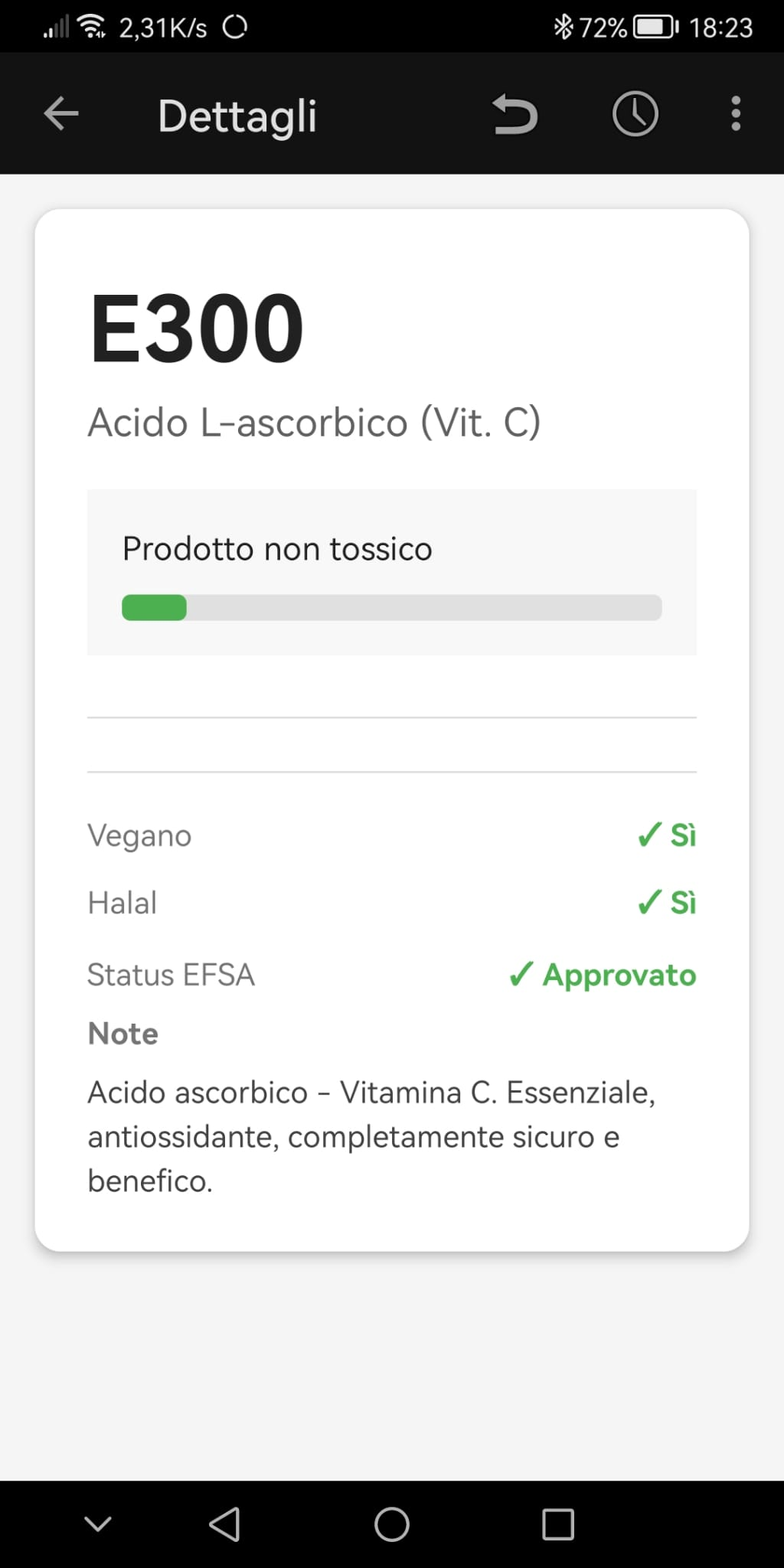Expand the Note section
This screenshot has width=784, height=1568.
click(x=122, y=1032)
